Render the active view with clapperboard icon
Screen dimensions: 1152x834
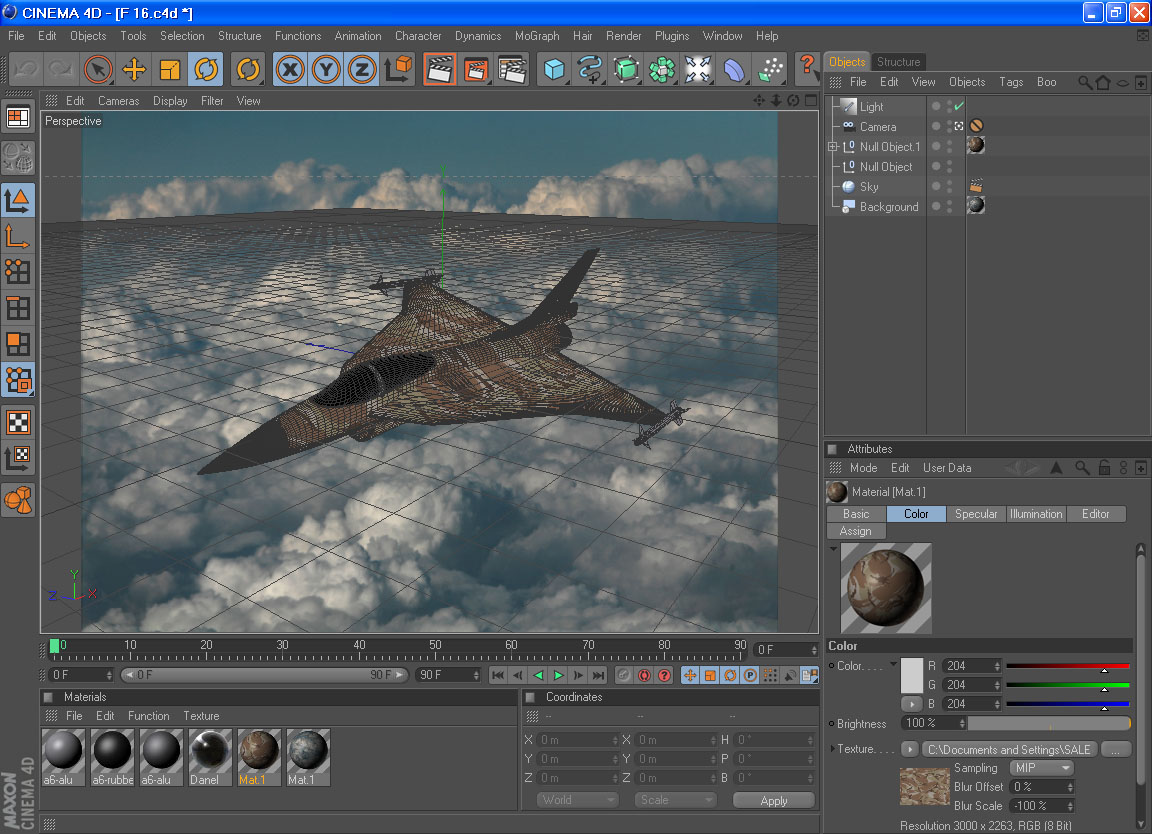pos(439,70)
